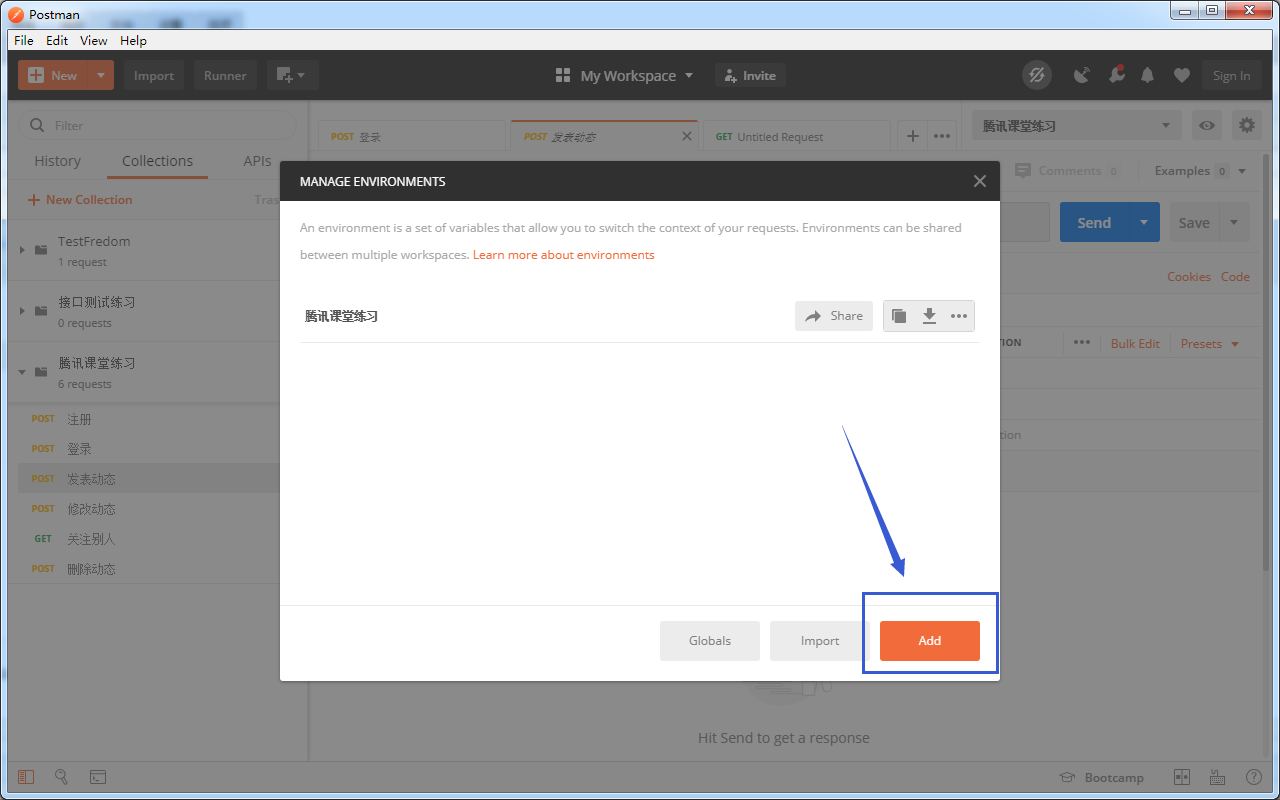The width and height of the screenshot is (1280, 800).
Task: Switch to Collections tab
Action: (x=157, y=161)
